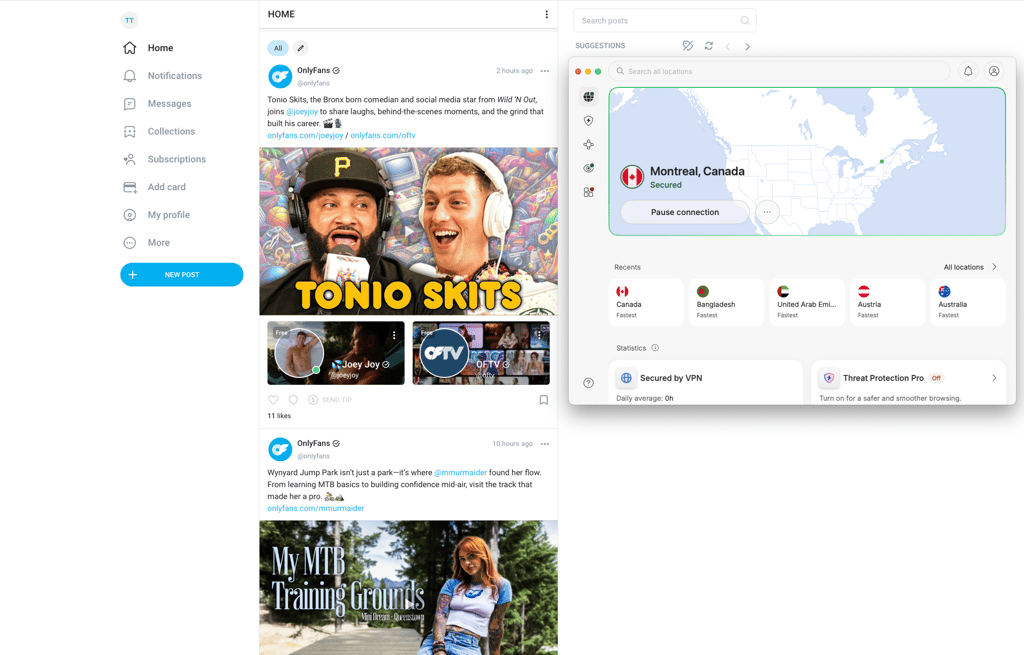
Task: Like the Tonio Skits post with heart icon
Action: pos(274,400)
